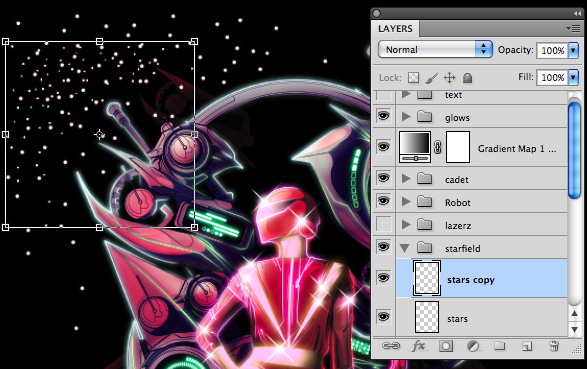Screen dimensions: 587x369
Task: Hide the glows group
Action: (383, 116)
